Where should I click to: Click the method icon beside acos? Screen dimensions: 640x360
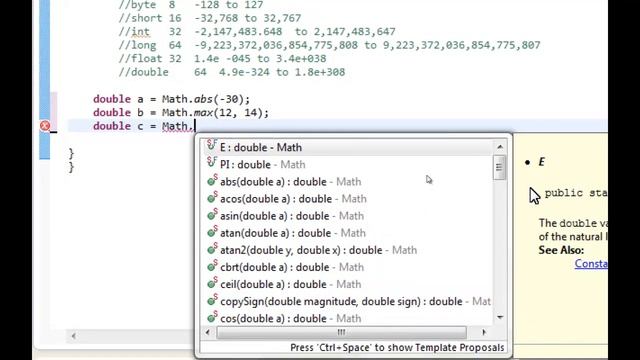[x=212, y=197]
